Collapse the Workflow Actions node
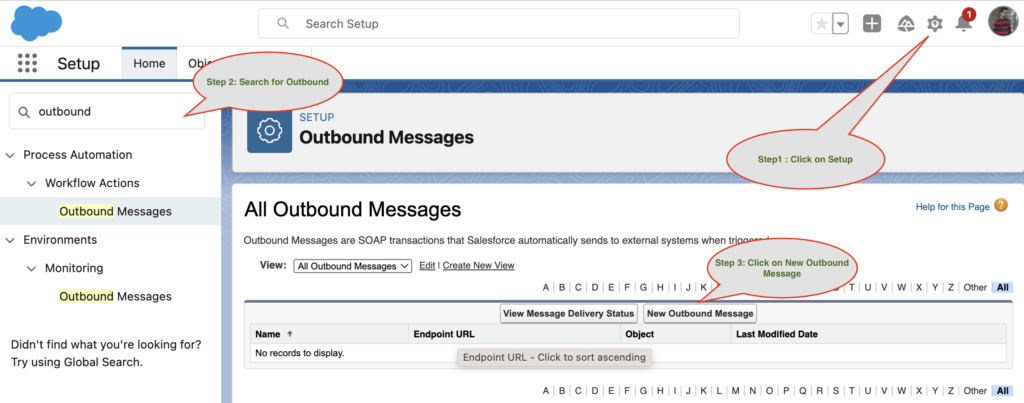 31,184
